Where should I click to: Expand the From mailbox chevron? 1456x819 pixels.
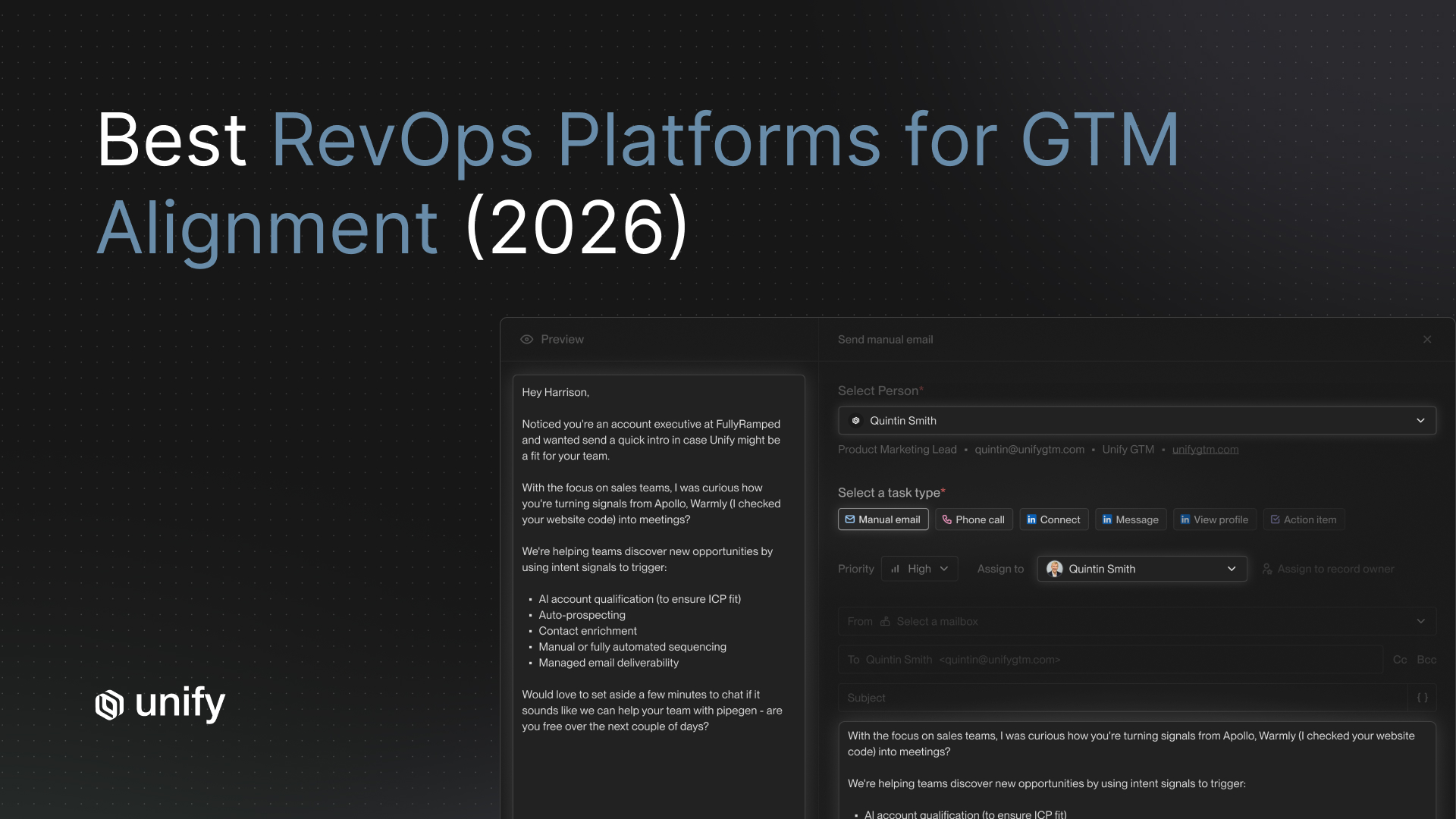click(1420, 621)
